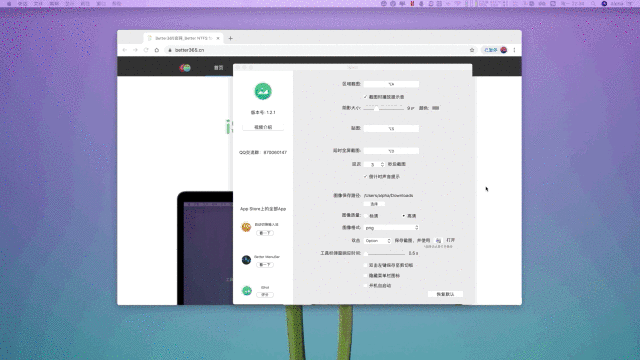The width and height of the screenshot is (640, 360).
Task: Reload the page in Chrome
Action: tap(146, 50)
